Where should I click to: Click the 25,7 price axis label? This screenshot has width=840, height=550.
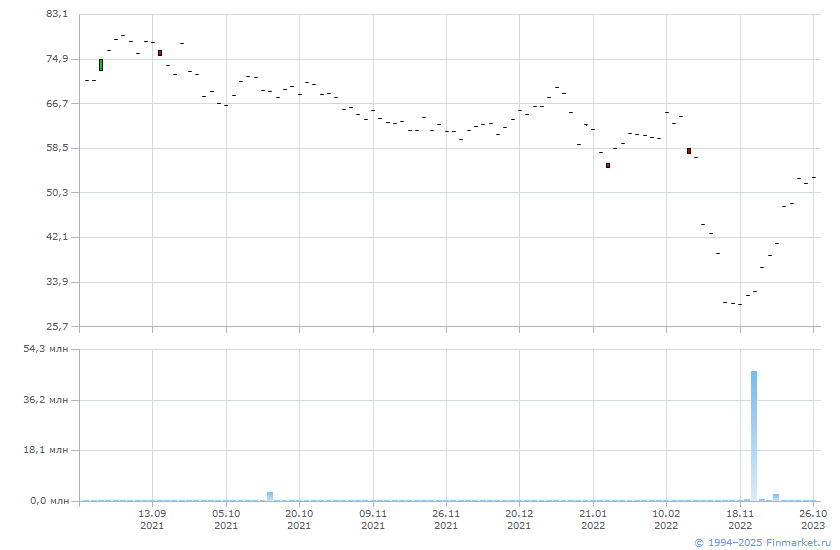click(57, 326)
